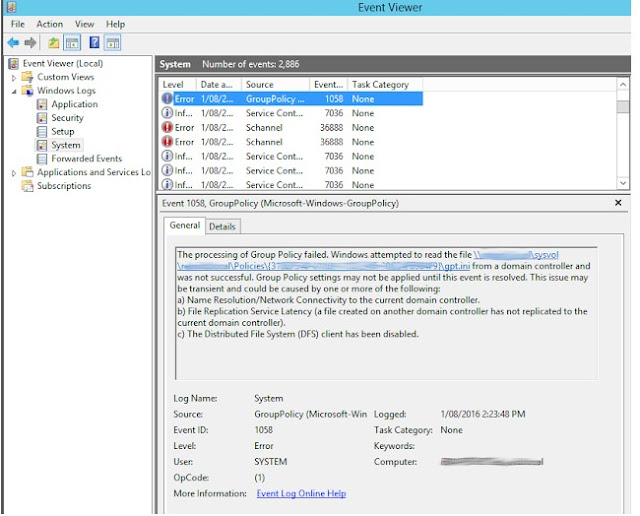Expand the Custom Views node
This screenshot has width=640, height=516.
click(x=14, y=77)
